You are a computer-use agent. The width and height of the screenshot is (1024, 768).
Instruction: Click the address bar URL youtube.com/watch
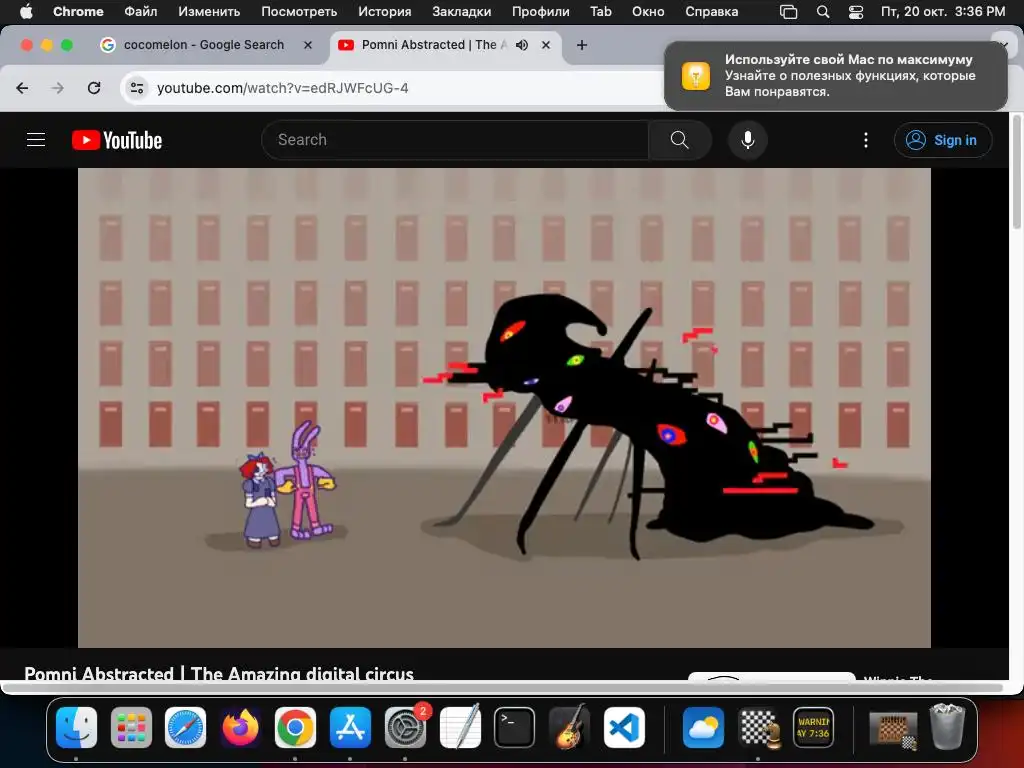pos(282,88)
